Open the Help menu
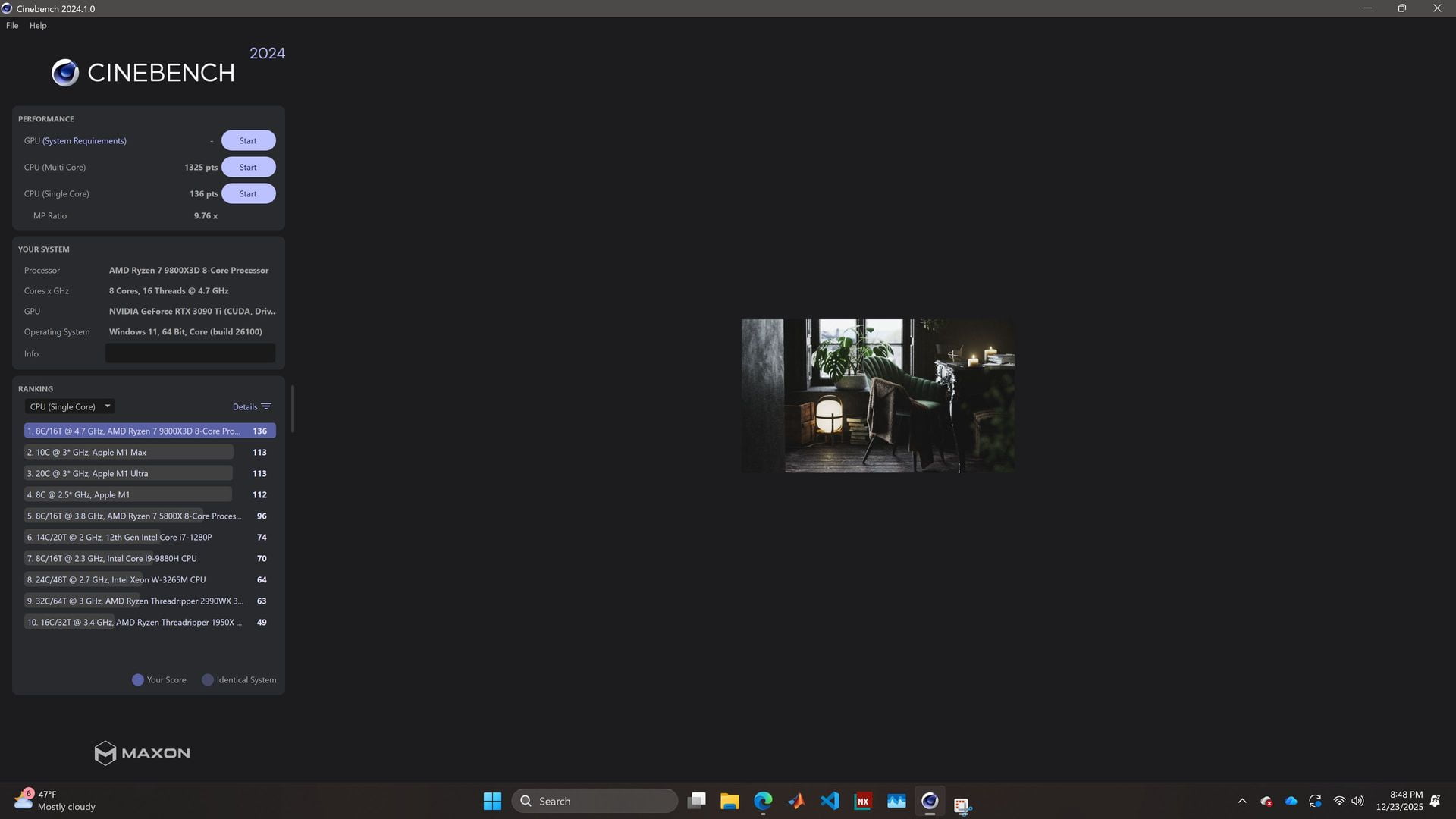Screen dimensions: 1456x819 tap(38, 25)
